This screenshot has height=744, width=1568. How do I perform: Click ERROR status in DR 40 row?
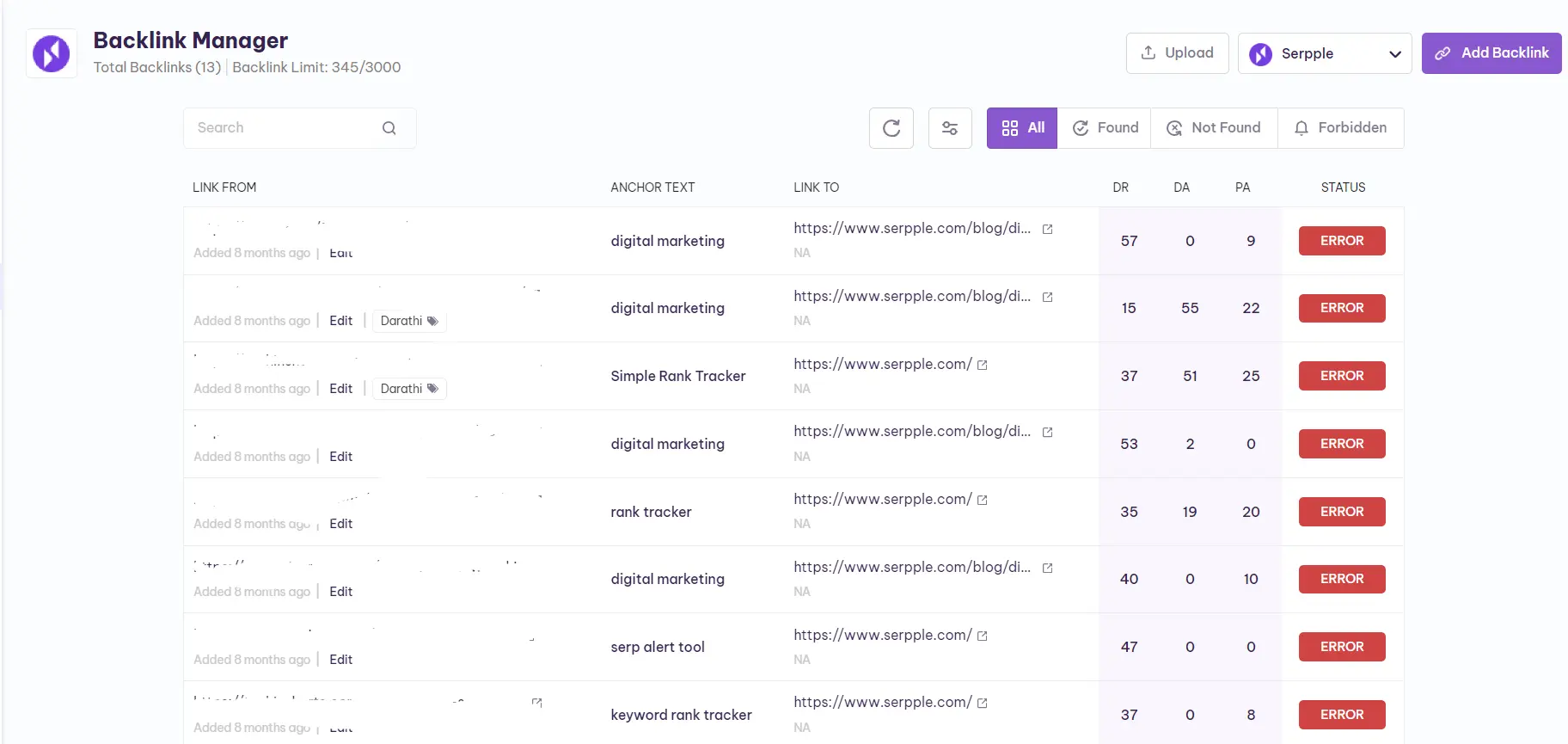click(1342, 579)
